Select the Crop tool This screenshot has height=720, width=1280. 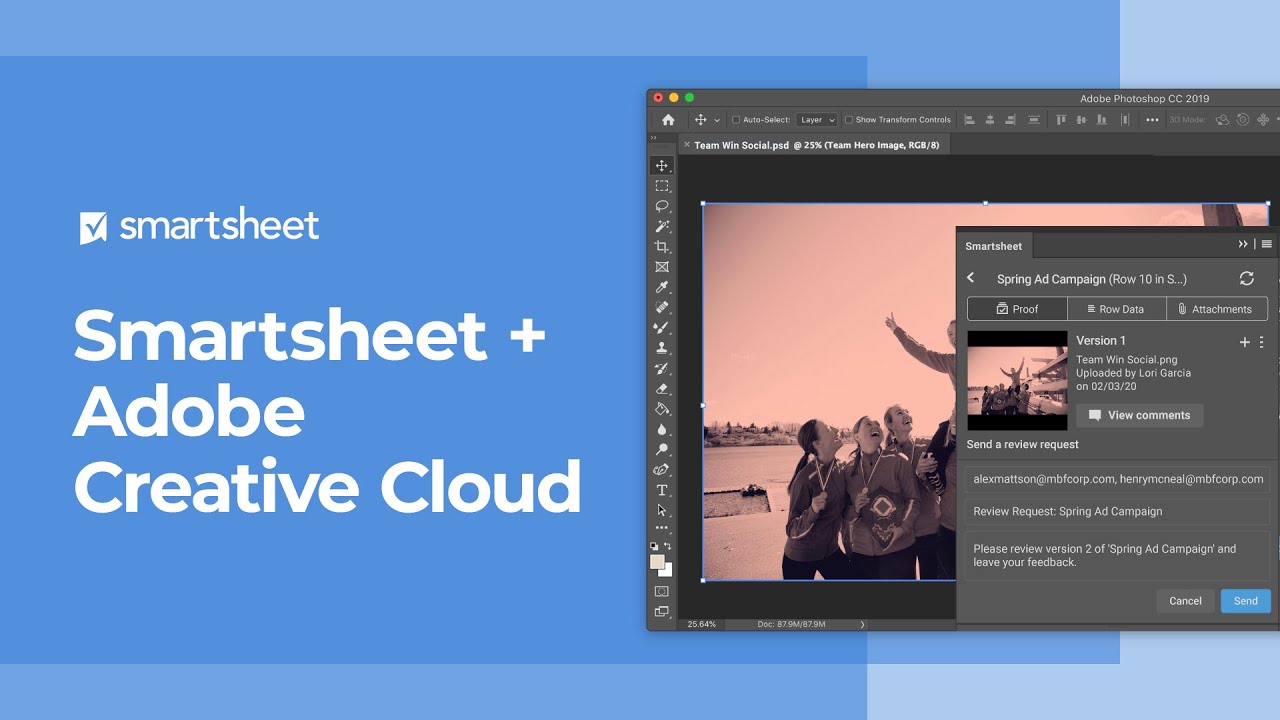pyautogui.click(x=662, y=247)
